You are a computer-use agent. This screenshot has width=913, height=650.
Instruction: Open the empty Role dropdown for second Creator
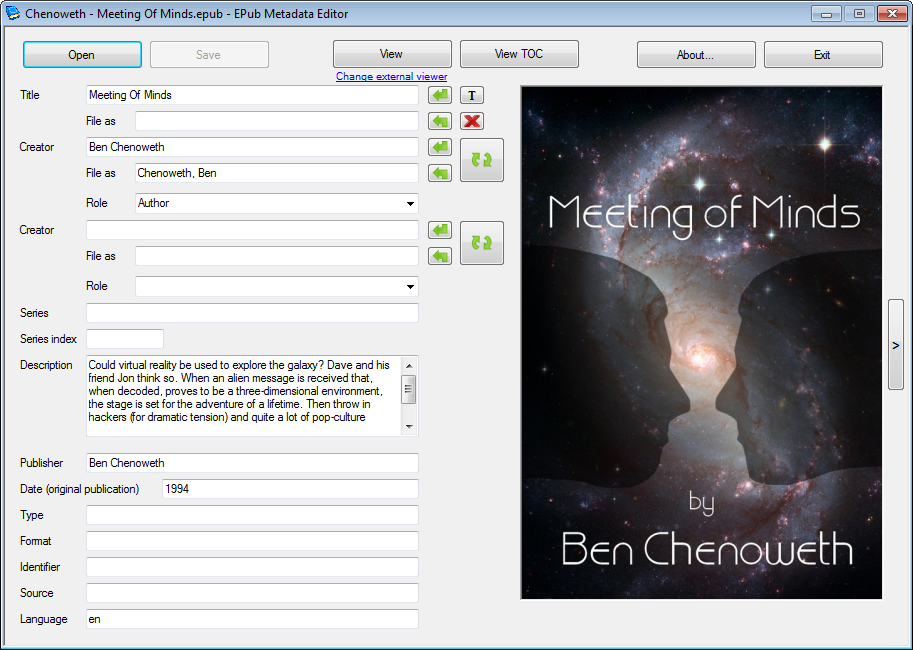click(x=277, y=286)
